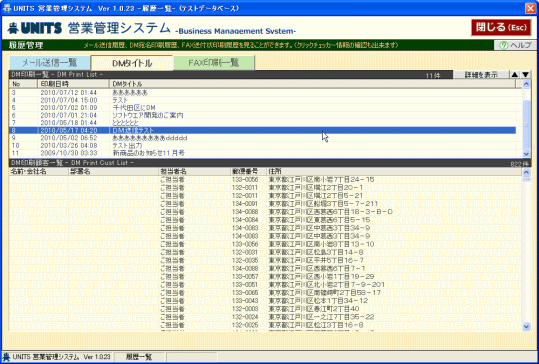Sort by the DMタイトル column header

click(x=312, y=84)
